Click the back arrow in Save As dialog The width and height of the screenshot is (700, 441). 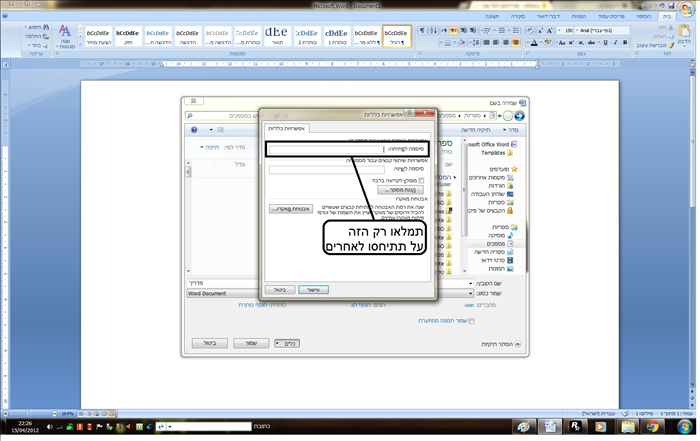pyautogui.click(x=519, y=116)
